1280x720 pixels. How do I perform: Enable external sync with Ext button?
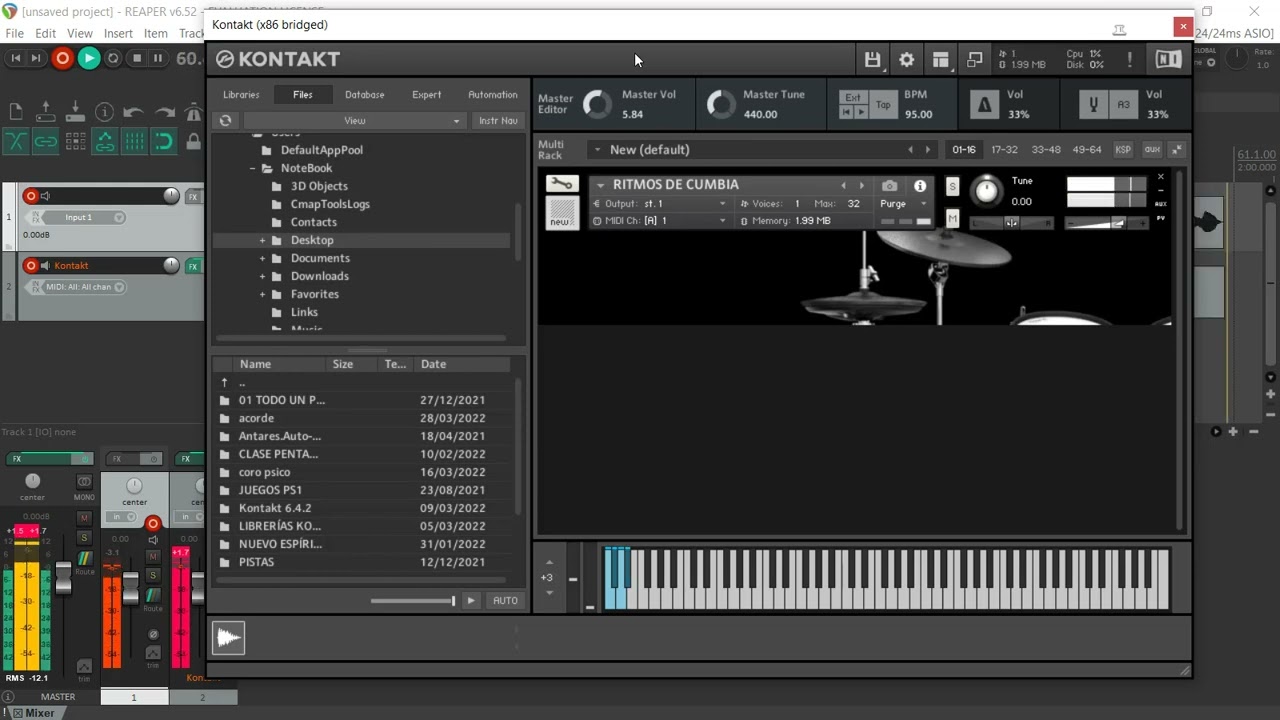(853, 97)
